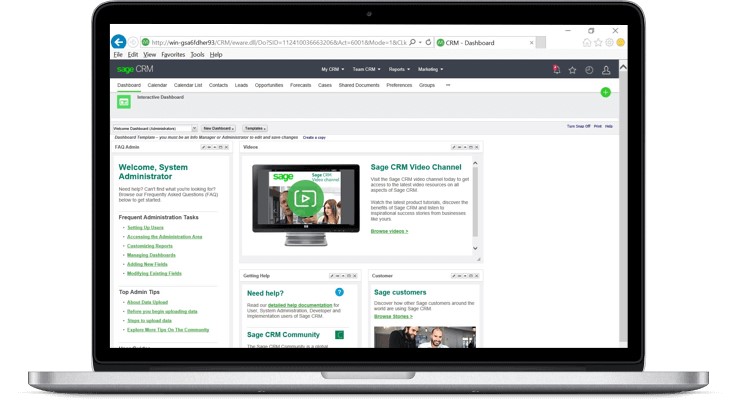Open the Preferences tab

[399, 85]
